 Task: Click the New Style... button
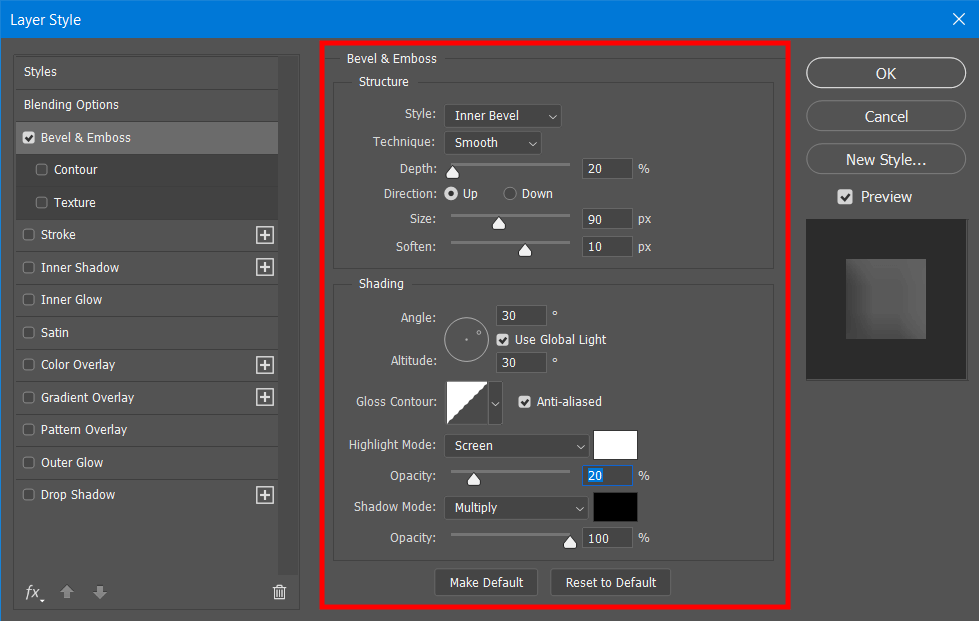pos(886,159)
